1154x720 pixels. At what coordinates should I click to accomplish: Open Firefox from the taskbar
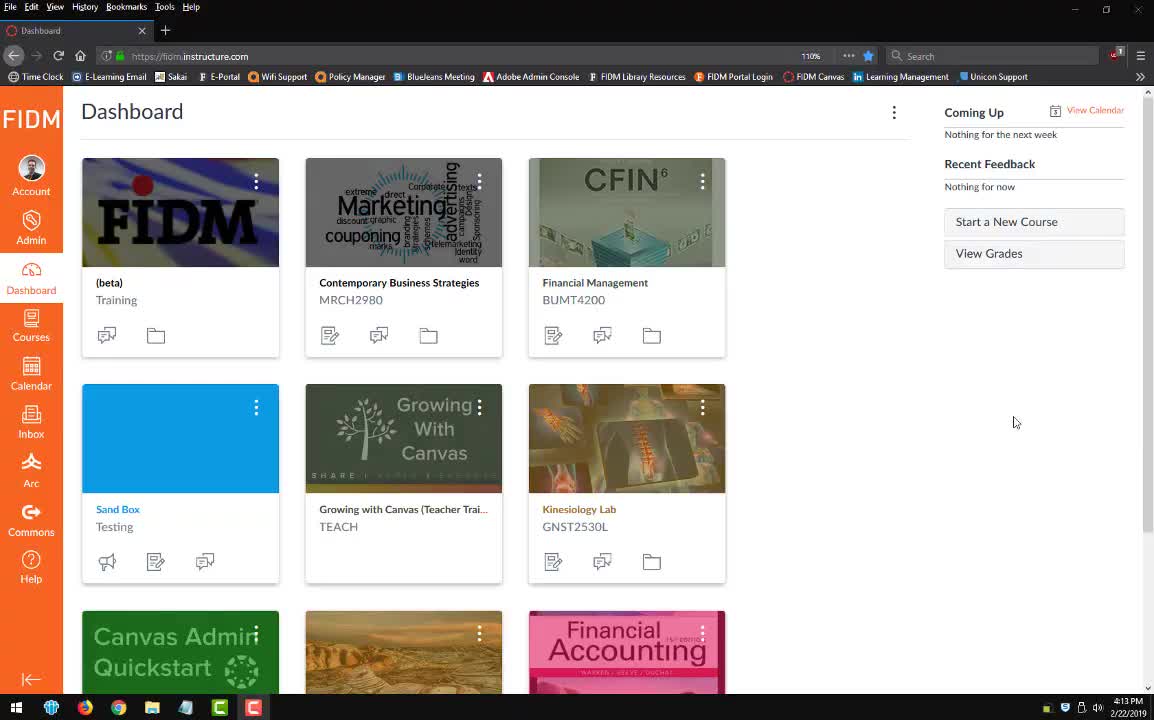tap(85, 707)
